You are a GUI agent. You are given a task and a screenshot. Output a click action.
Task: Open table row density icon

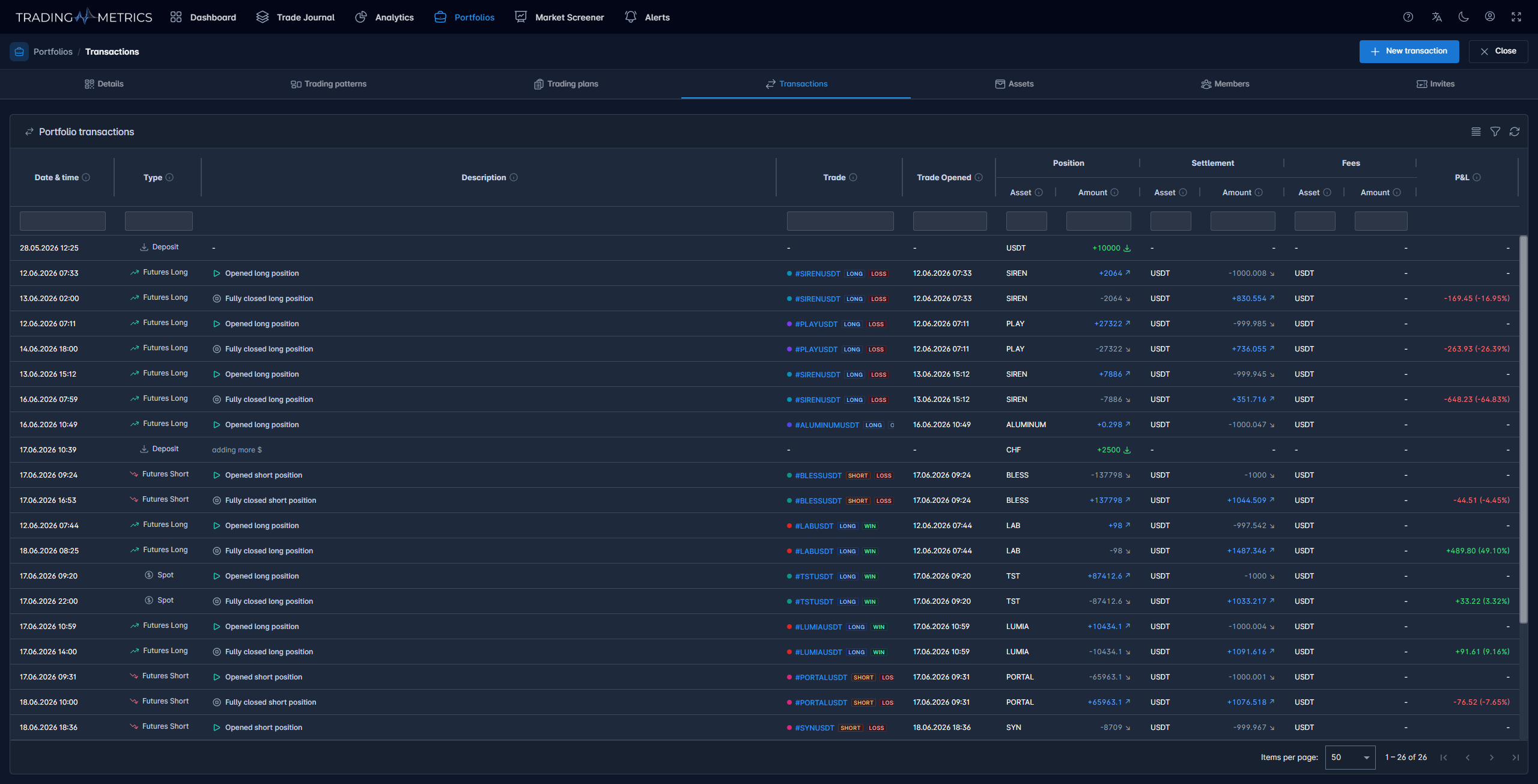coord(1476,132)
